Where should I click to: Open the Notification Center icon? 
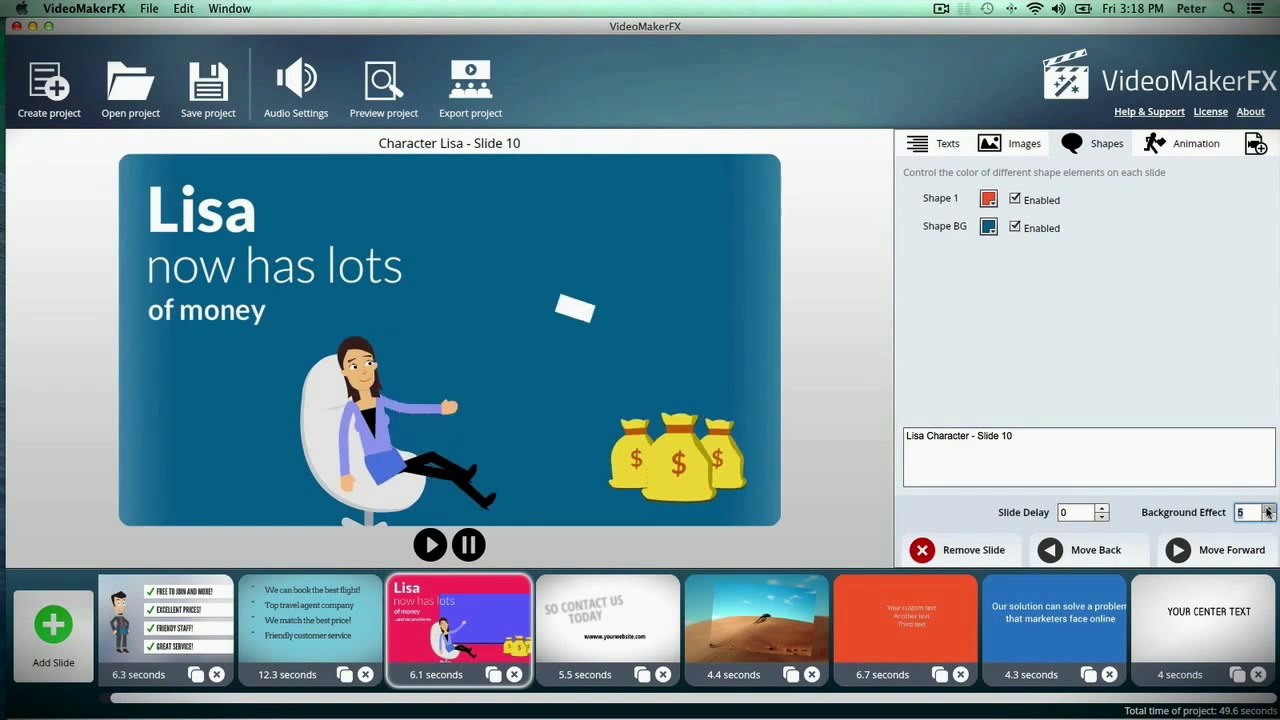click(1257, 9)
